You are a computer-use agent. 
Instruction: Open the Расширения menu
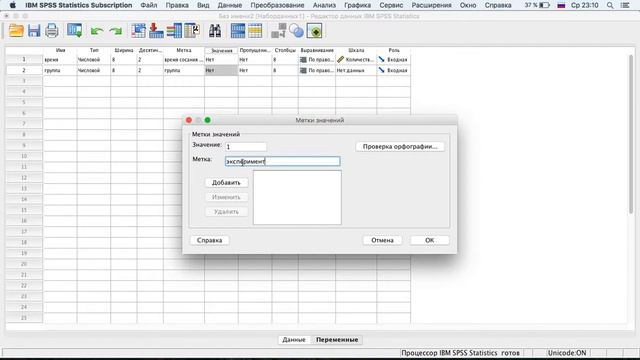(x=431, y=5)
